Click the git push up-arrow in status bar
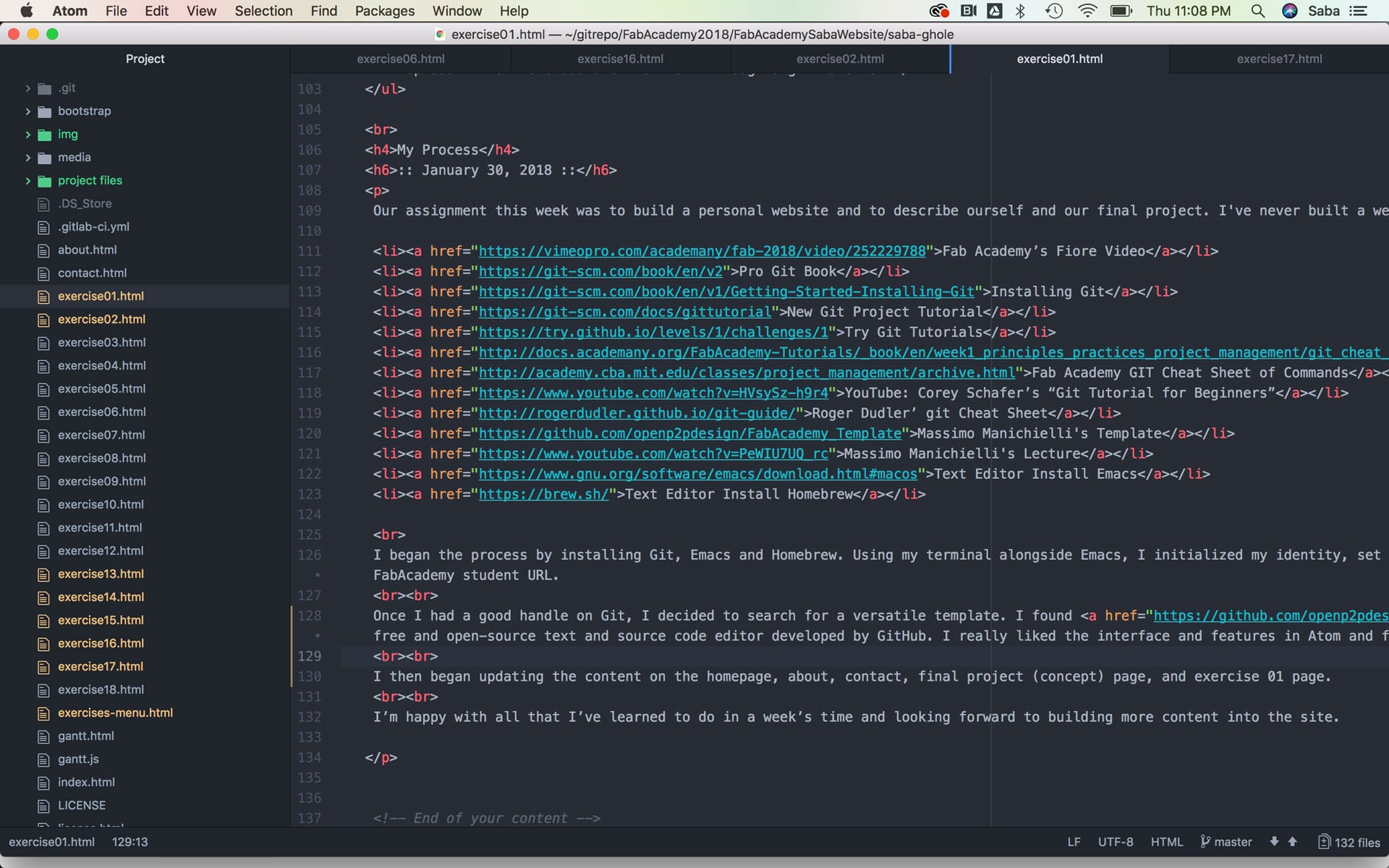This screenshot has height=868, width=1389. (1292, 842)
